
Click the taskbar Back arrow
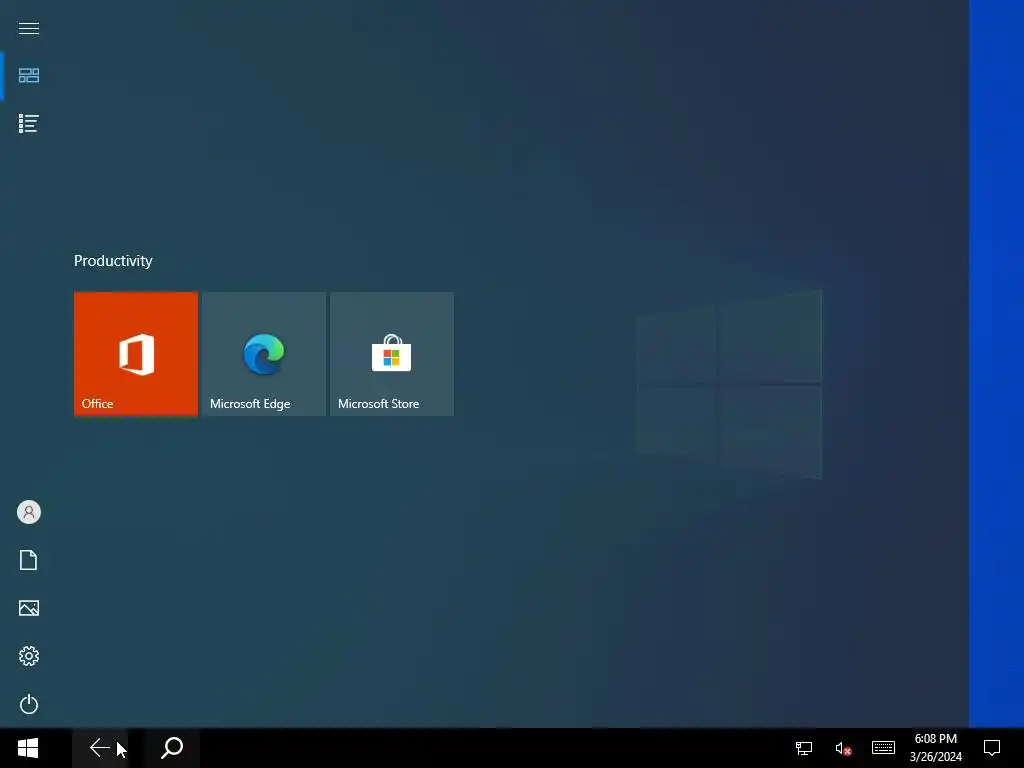100,748
